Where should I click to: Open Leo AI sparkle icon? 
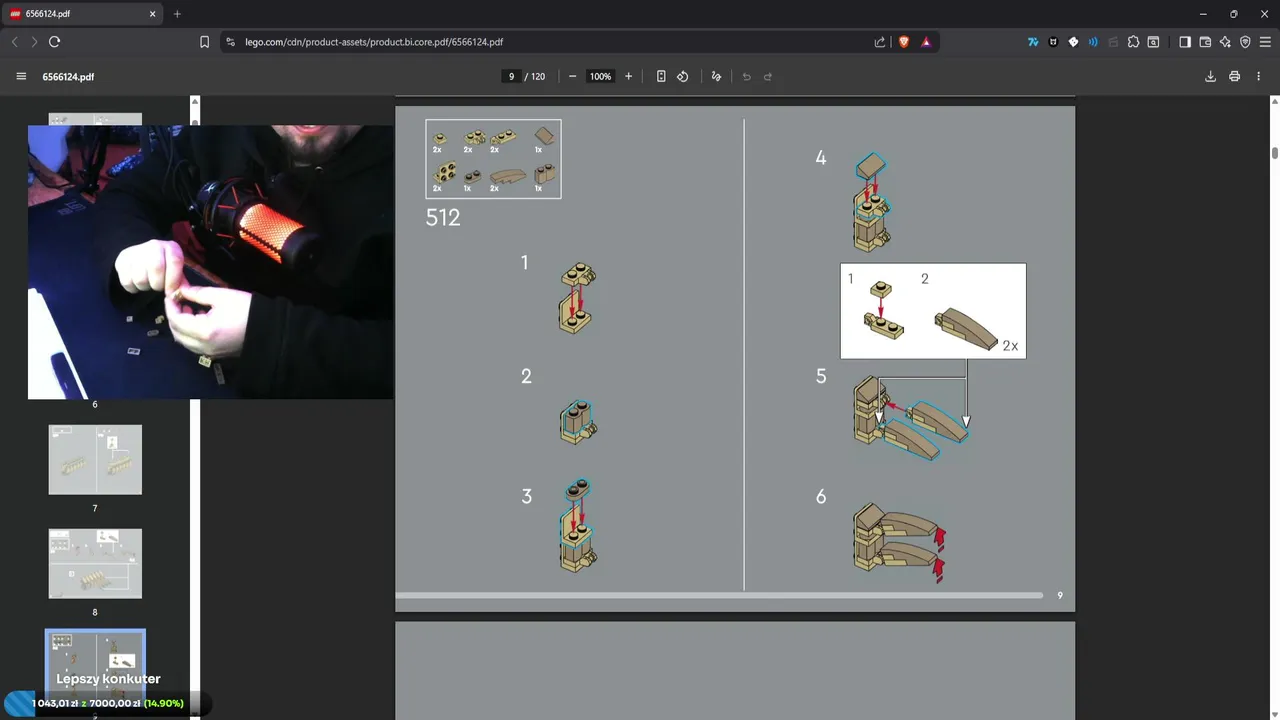click(x=1225, y=42)
